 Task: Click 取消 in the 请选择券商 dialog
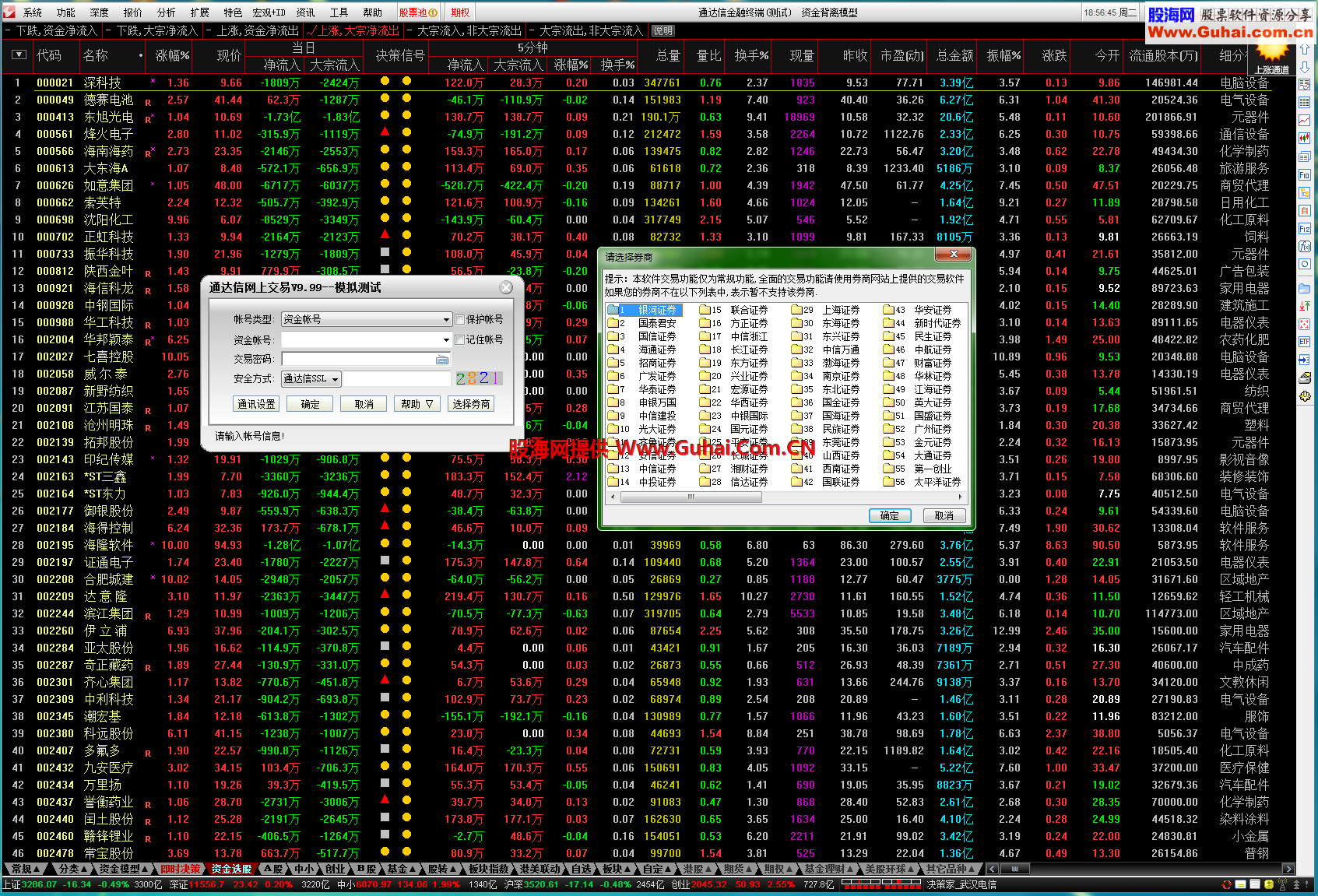point(944,516)
